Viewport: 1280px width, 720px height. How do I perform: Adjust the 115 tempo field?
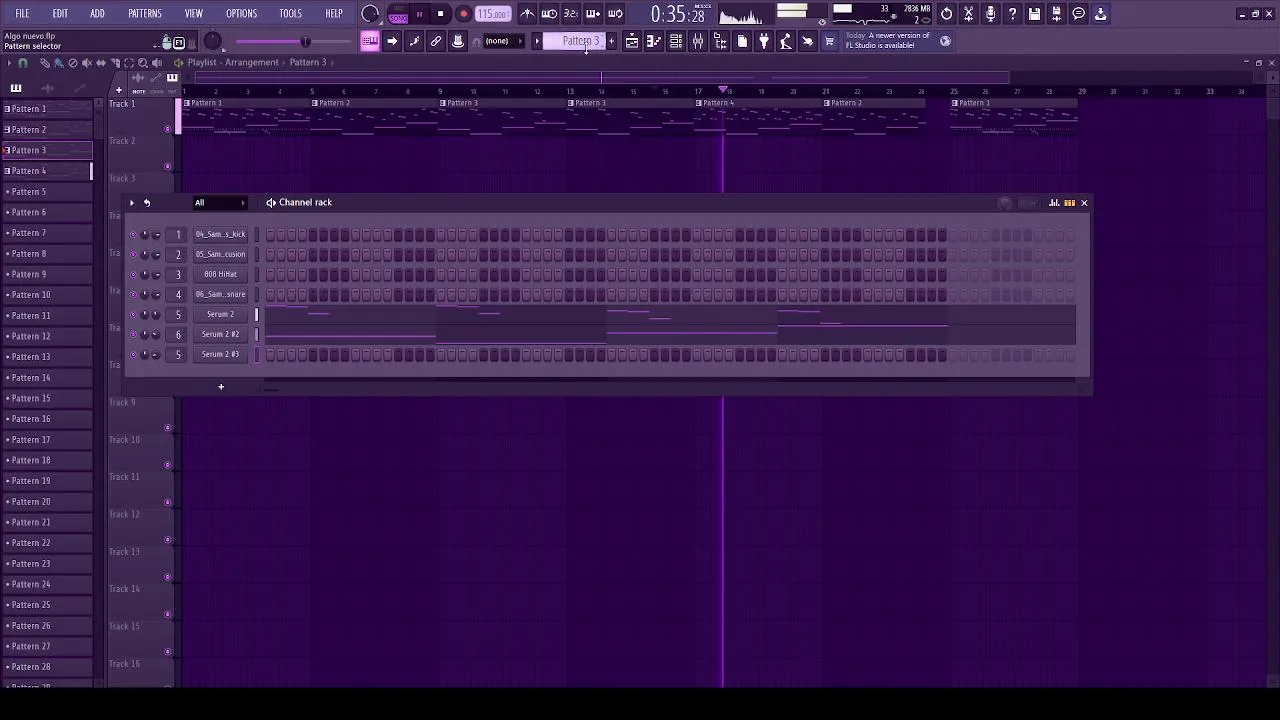pyautogui.click(x=492, y=14)
